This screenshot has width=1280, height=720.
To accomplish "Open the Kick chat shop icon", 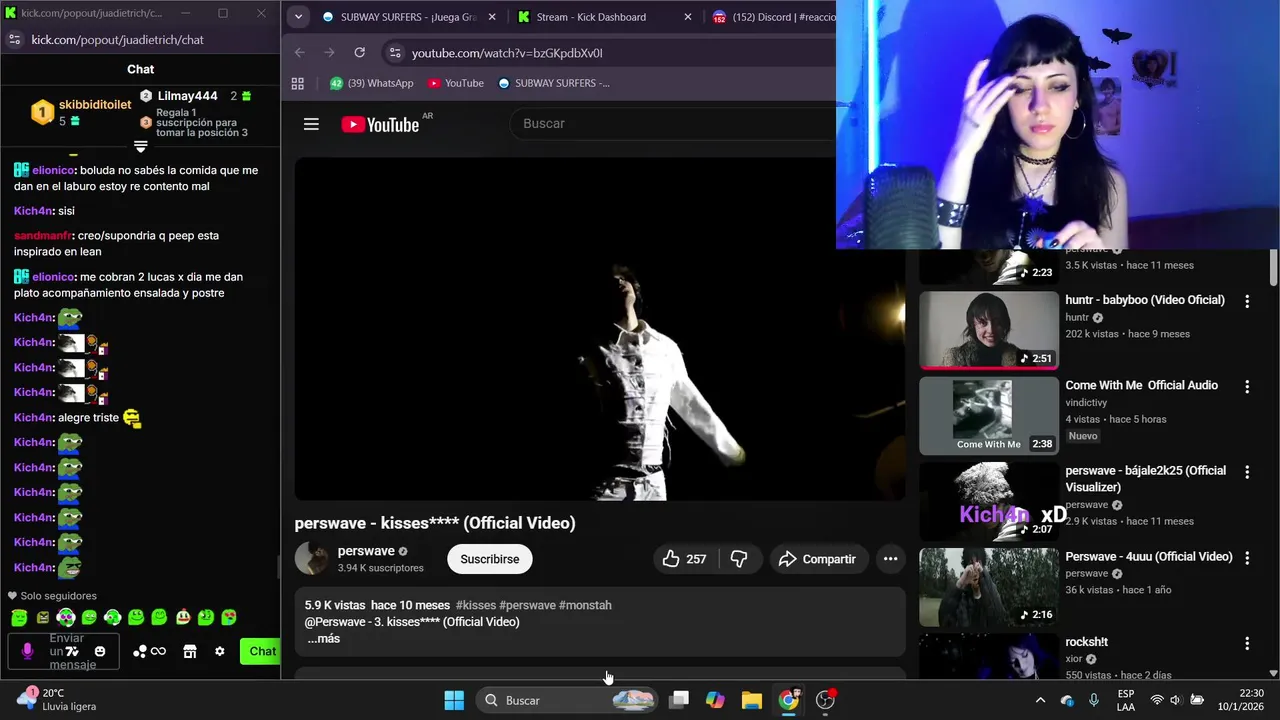I will tap(190, 651).
